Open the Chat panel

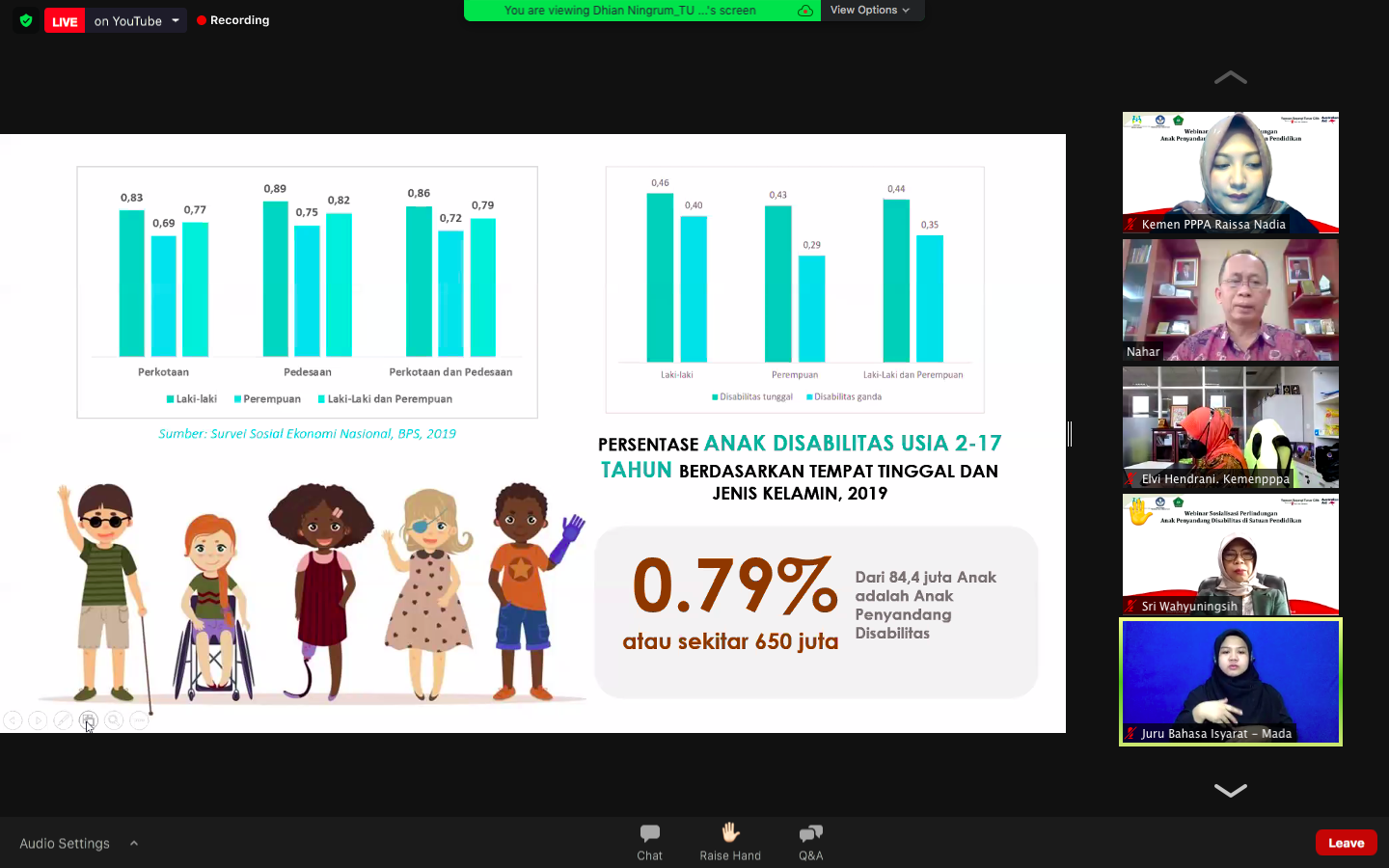(x=649, y=840)
